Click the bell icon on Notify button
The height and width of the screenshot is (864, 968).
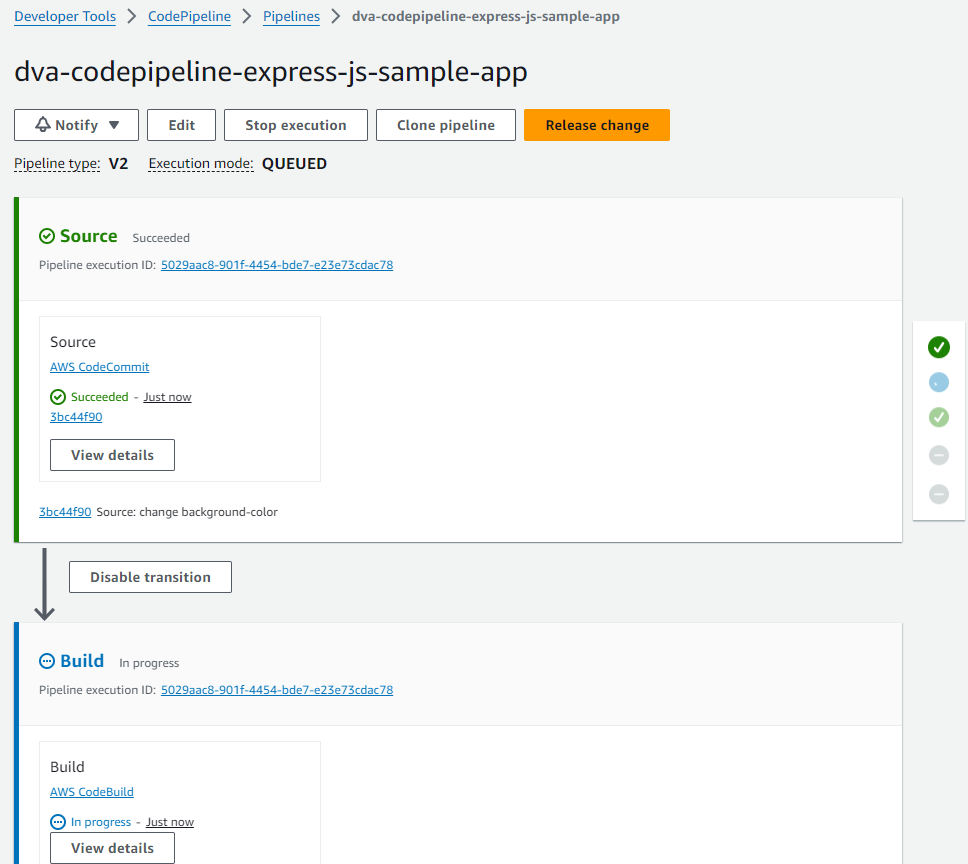[43, 125]
